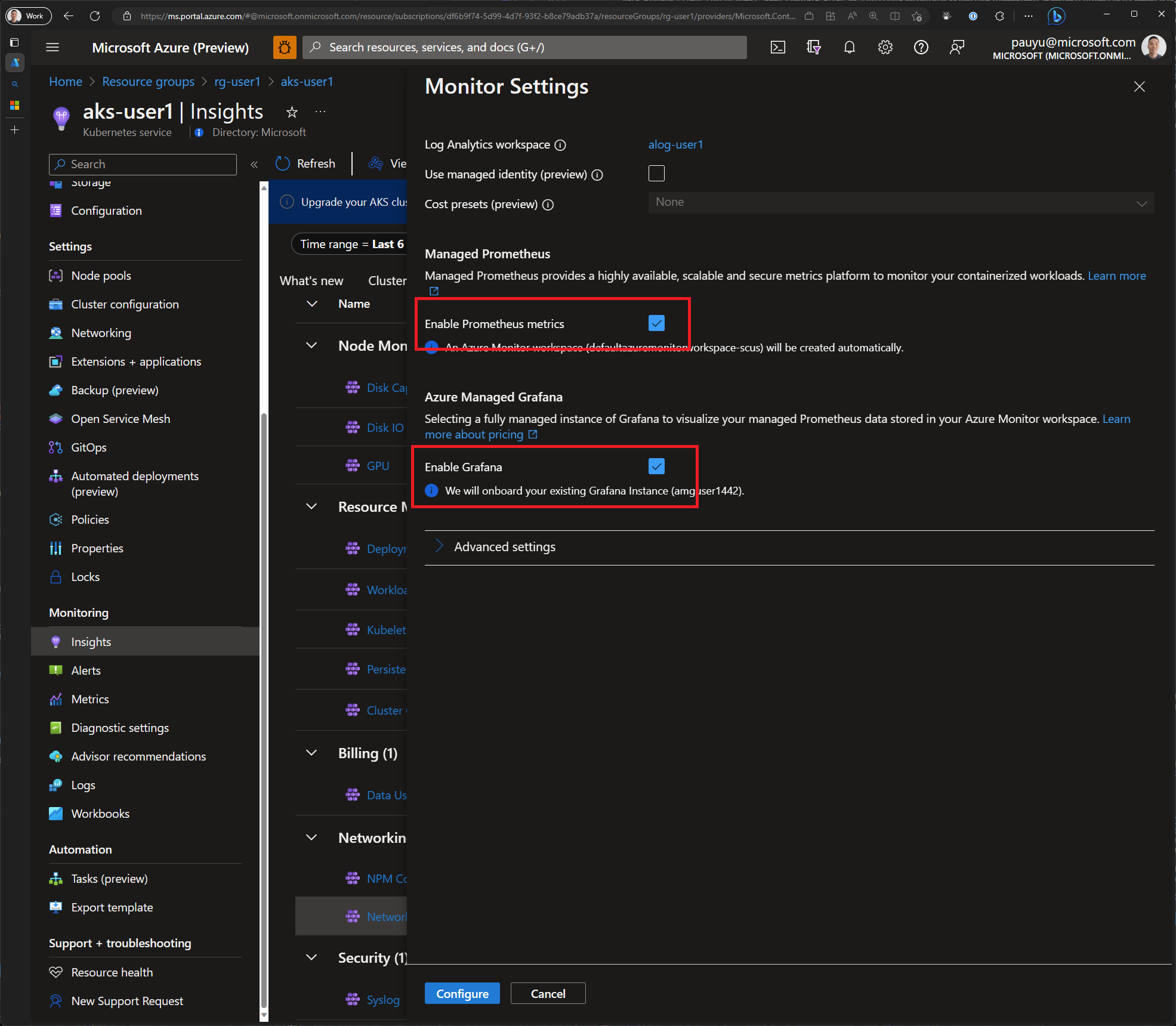Open the Help question mark icon
This screenshot has height=1026, width=1176.
tap(921, 47)
